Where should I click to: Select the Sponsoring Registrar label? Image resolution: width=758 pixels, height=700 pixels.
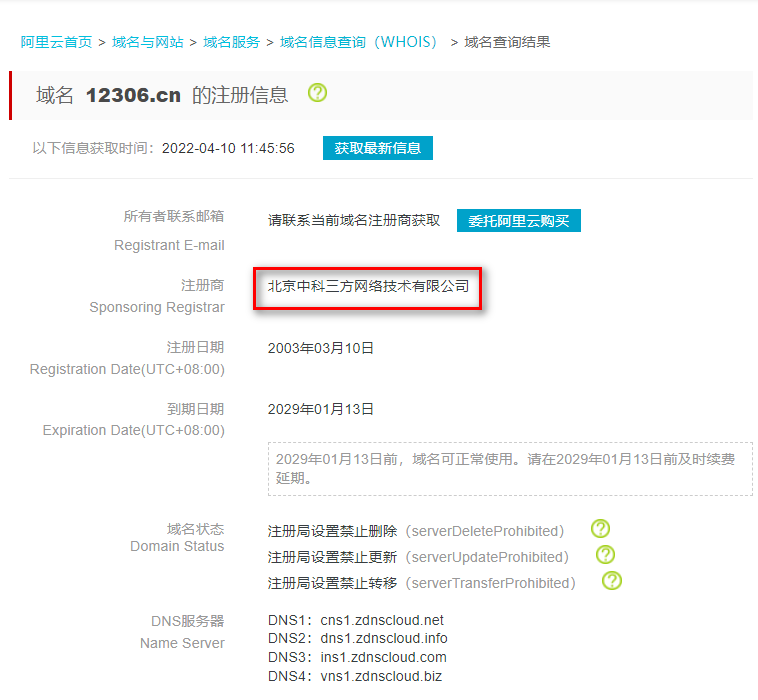[157, 307]
